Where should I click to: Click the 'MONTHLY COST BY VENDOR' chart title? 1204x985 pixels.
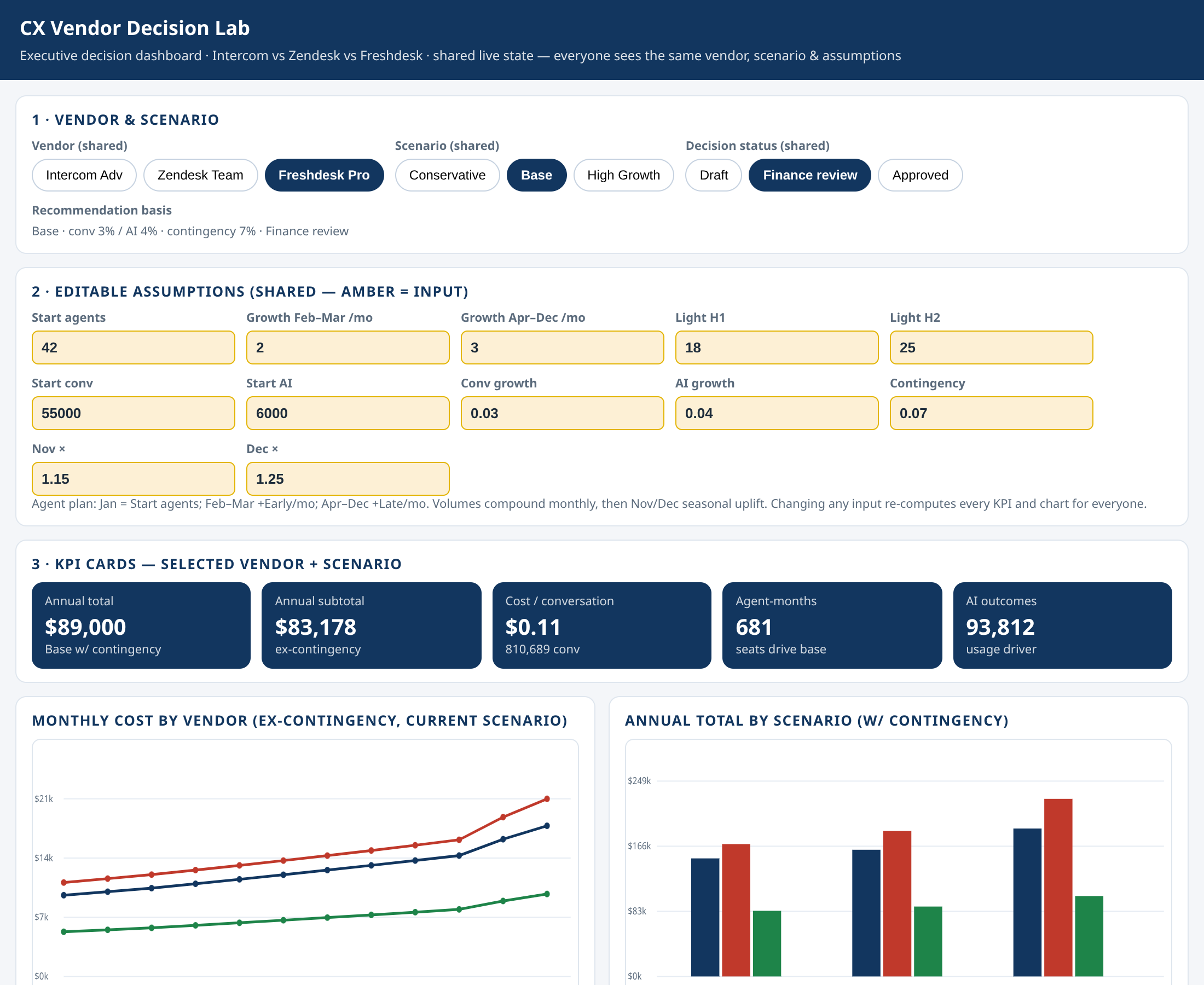coord(299,721)
